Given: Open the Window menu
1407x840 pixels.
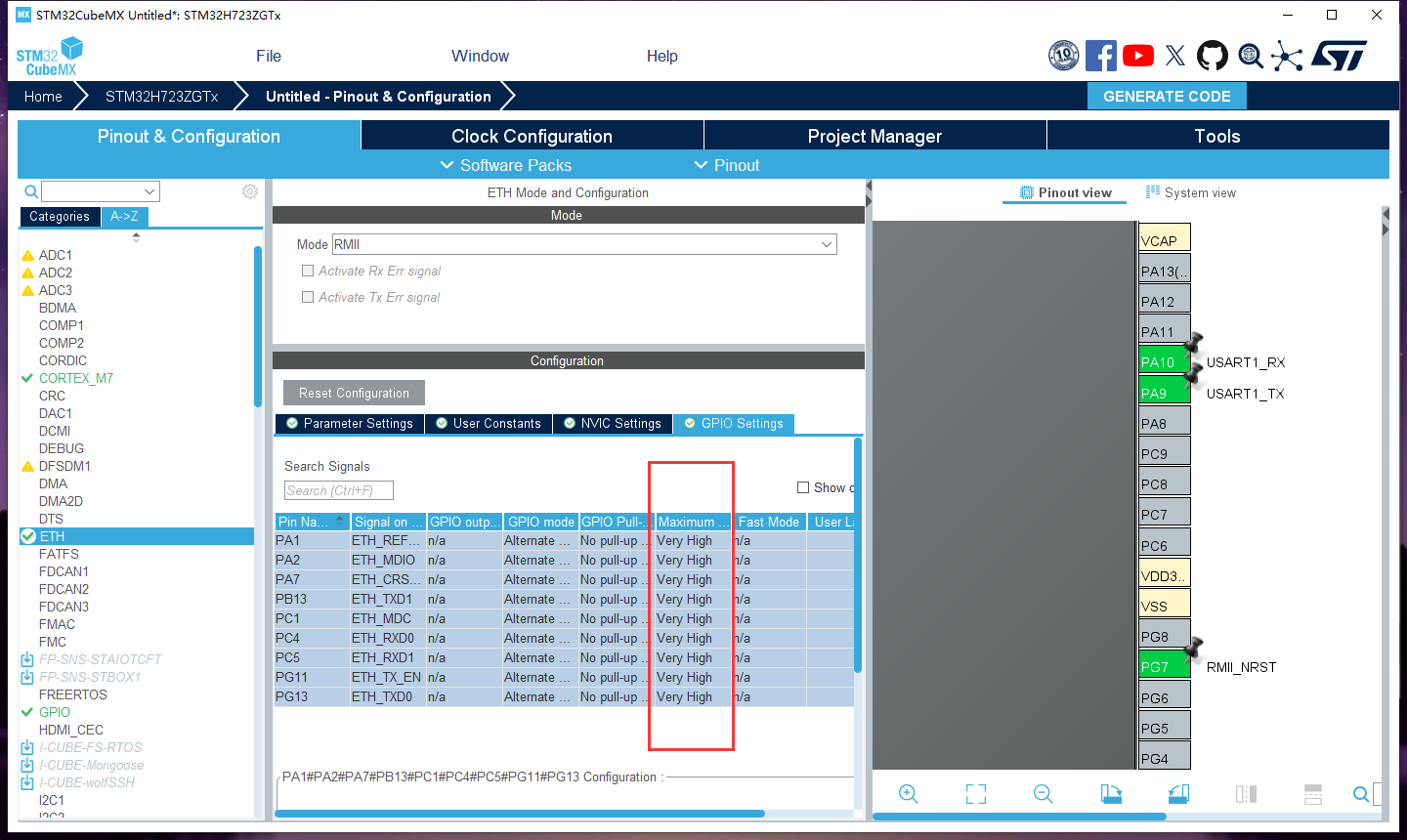Looking at the screenshot, I should (x=480, y=56).
